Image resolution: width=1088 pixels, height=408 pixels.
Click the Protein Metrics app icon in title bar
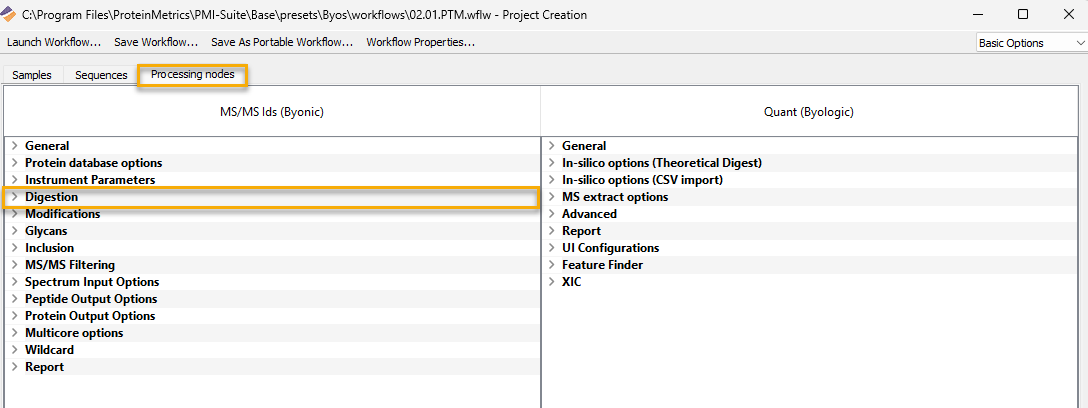click(x=10, y=14)
